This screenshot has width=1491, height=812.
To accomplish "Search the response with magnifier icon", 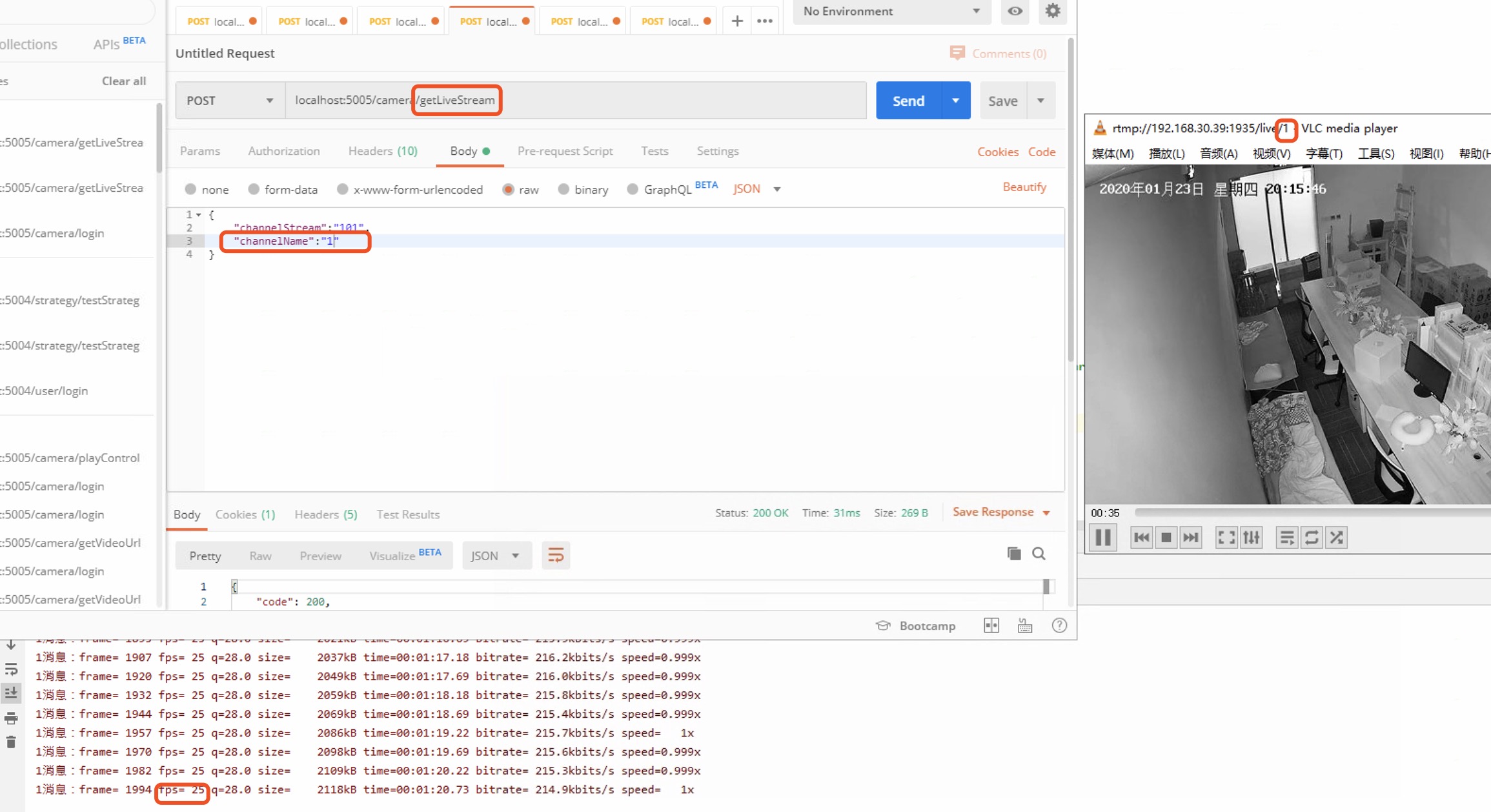I will click(1039, 553).
